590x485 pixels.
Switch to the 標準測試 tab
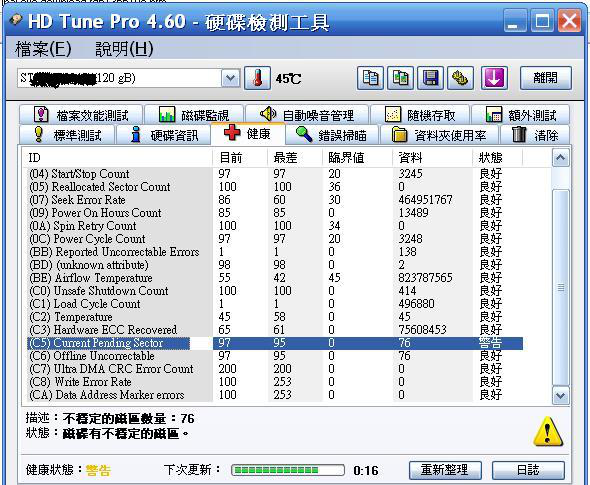click(67, 135)
